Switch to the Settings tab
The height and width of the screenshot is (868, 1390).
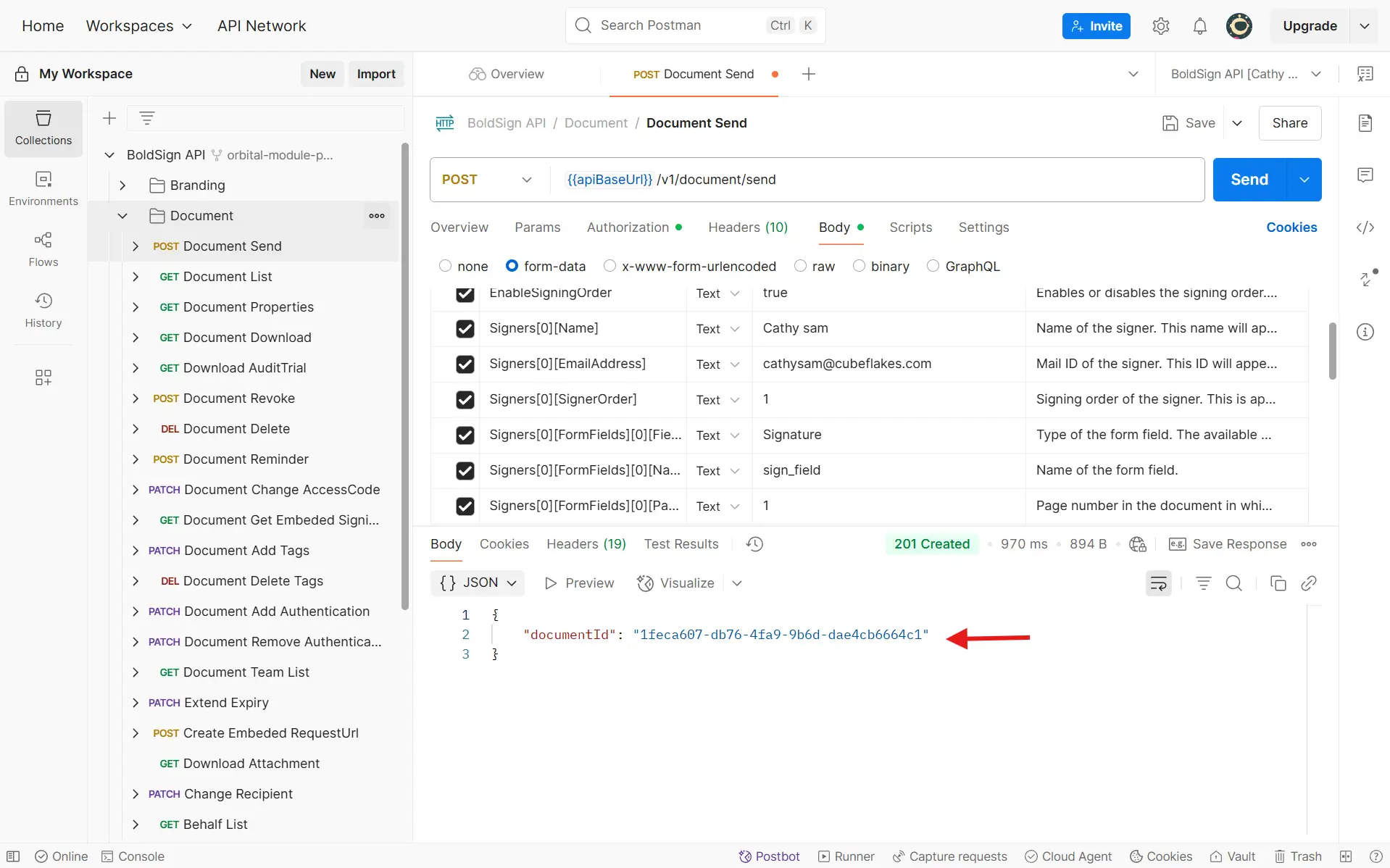[983, 228]
